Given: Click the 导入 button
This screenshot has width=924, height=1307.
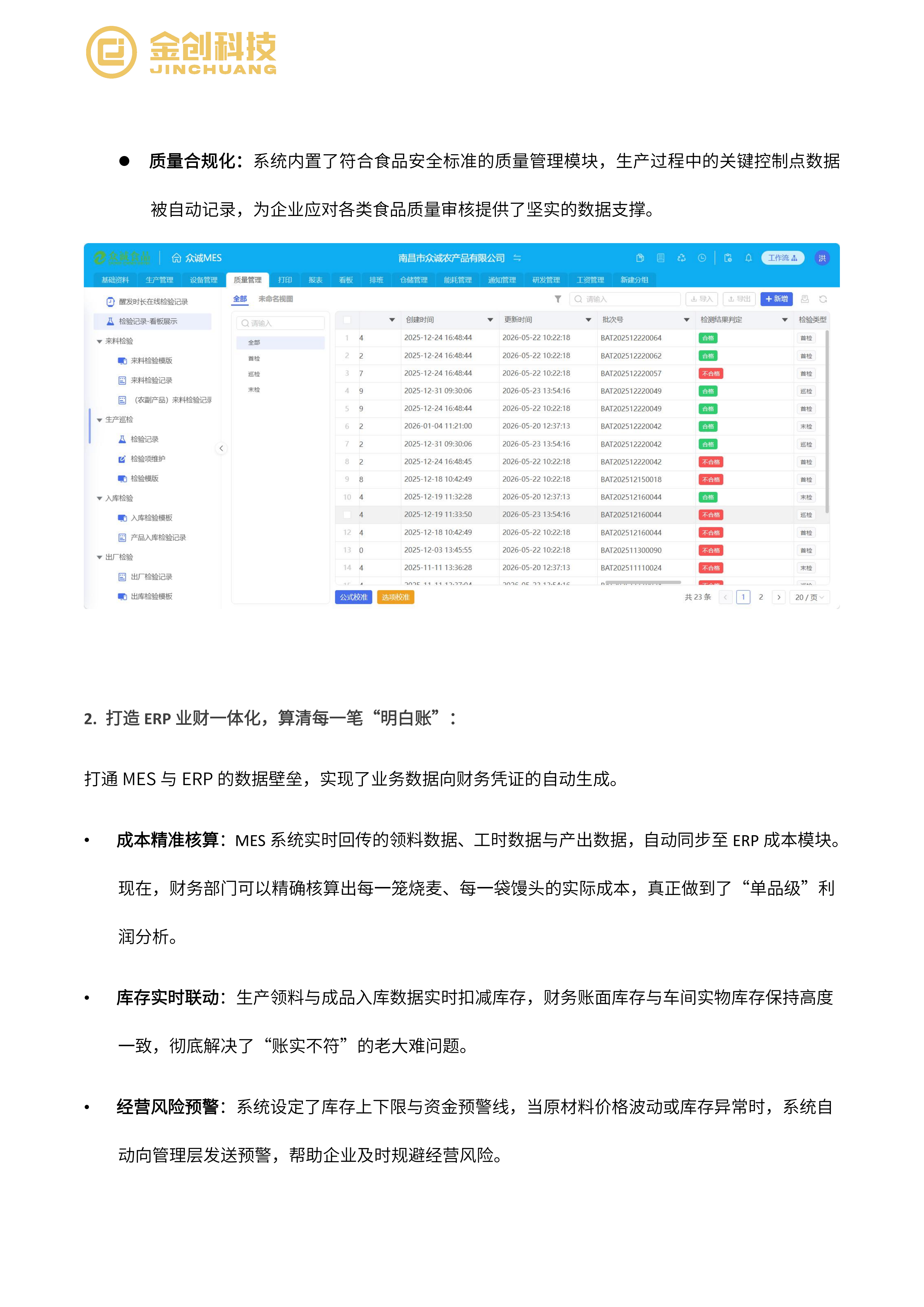Looking at the screenshot, I should click(x=702, y=299).
